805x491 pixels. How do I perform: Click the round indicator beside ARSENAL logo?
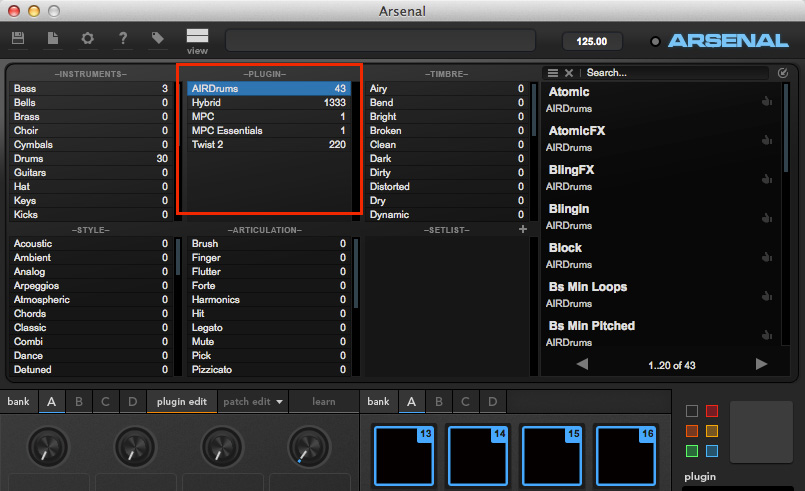(x=655, y=42)
